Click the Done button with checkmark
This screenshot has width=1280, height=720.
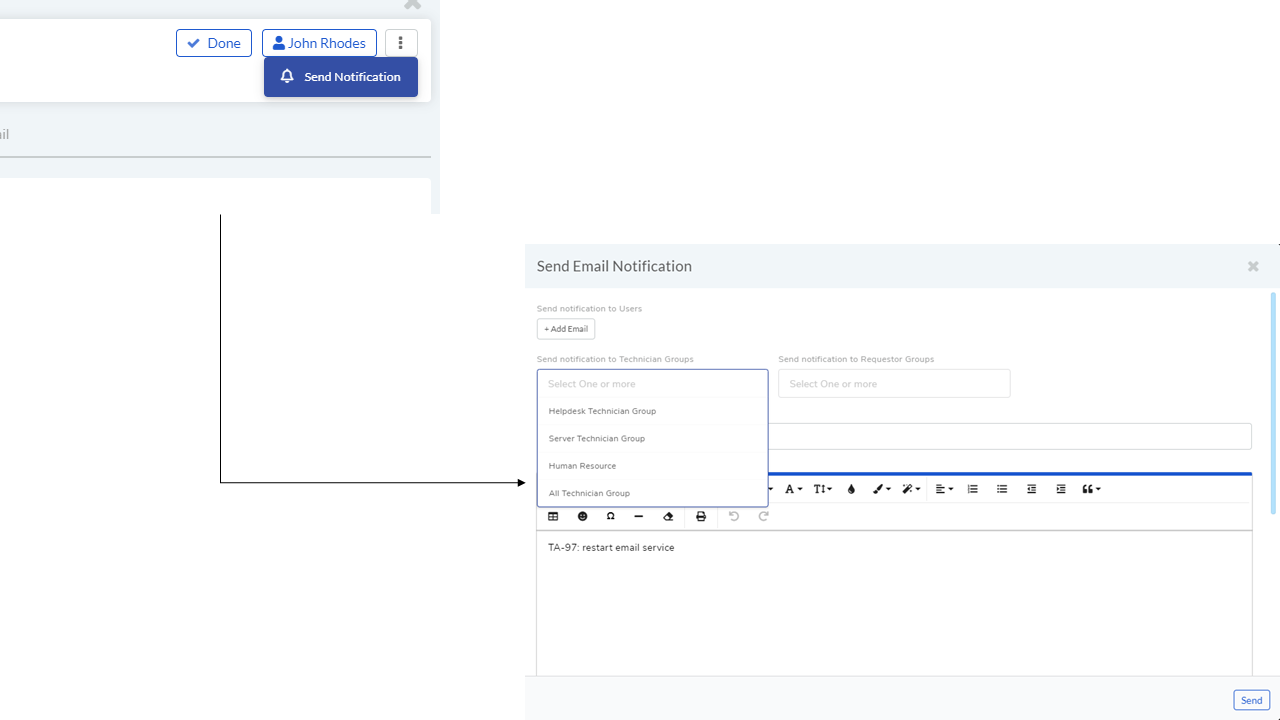pyautogui.click(x=214, y=43)
